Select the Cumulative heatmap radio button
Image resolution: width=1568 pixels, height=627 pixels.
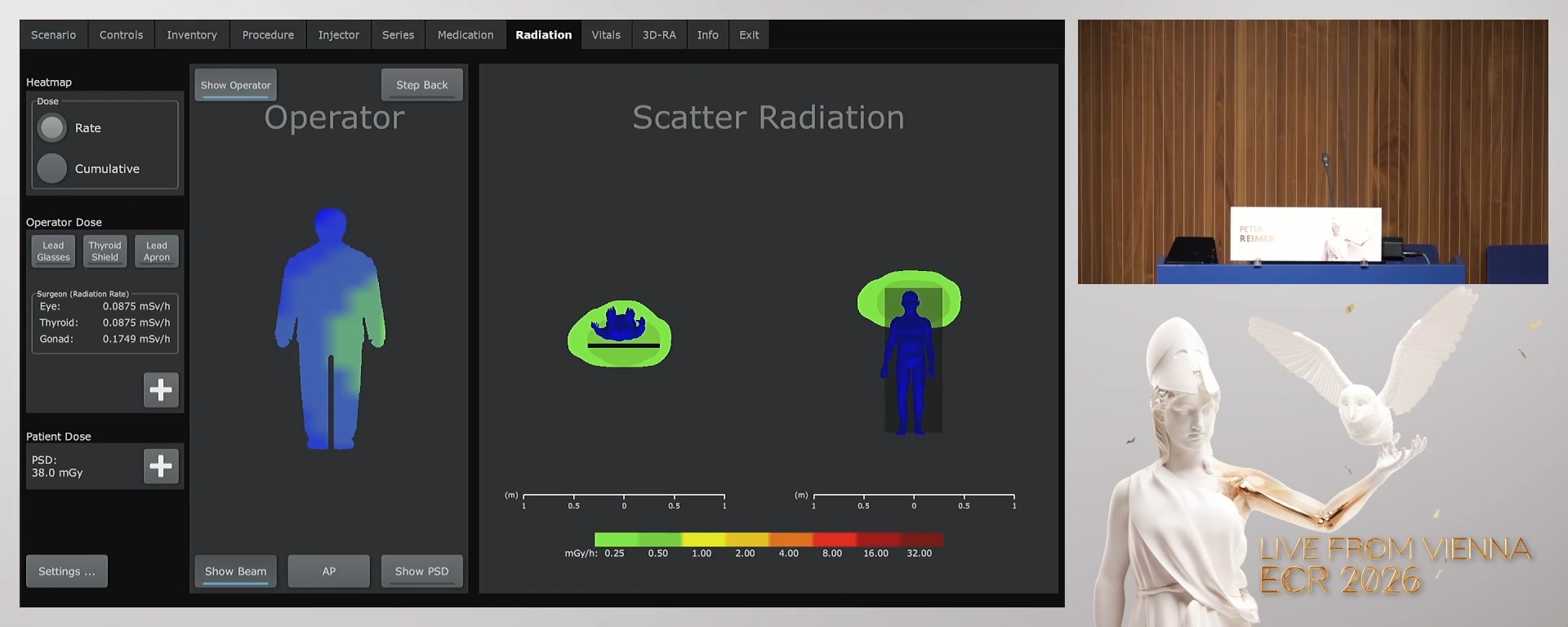pos(52,169)
